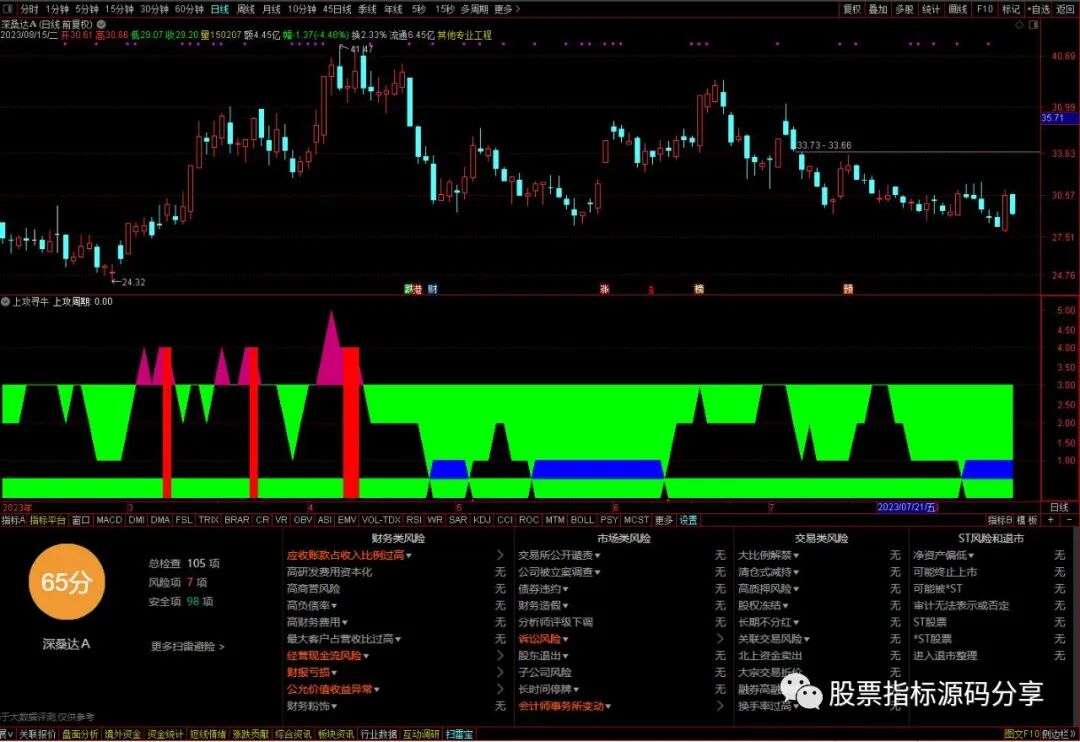The image size is (1080, 742).
Task: Click the 日线 label at timeline right
Action: click(1059, 507)
